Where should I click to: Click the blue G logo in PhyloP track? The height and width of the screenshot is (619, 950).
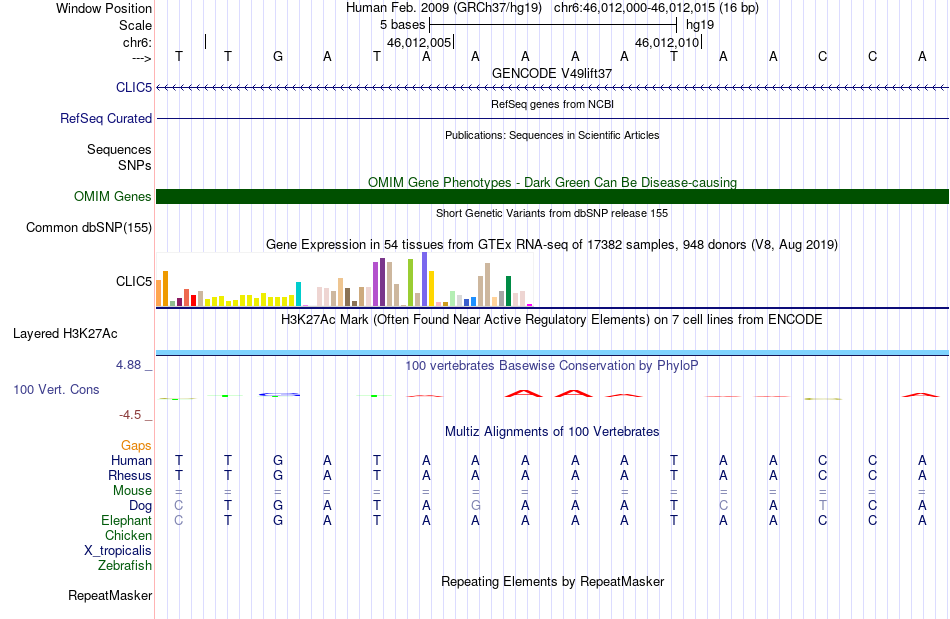tap(279, 394)
